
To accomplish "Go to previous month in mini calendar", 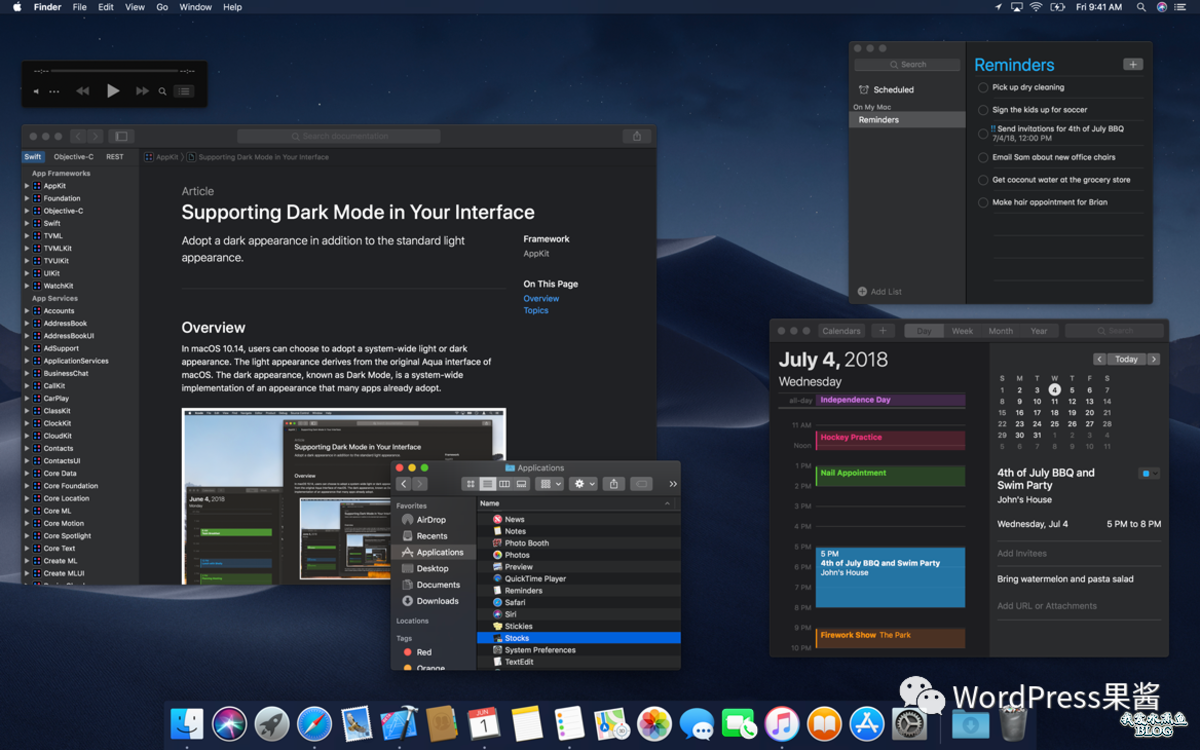I will point(1100,359).
